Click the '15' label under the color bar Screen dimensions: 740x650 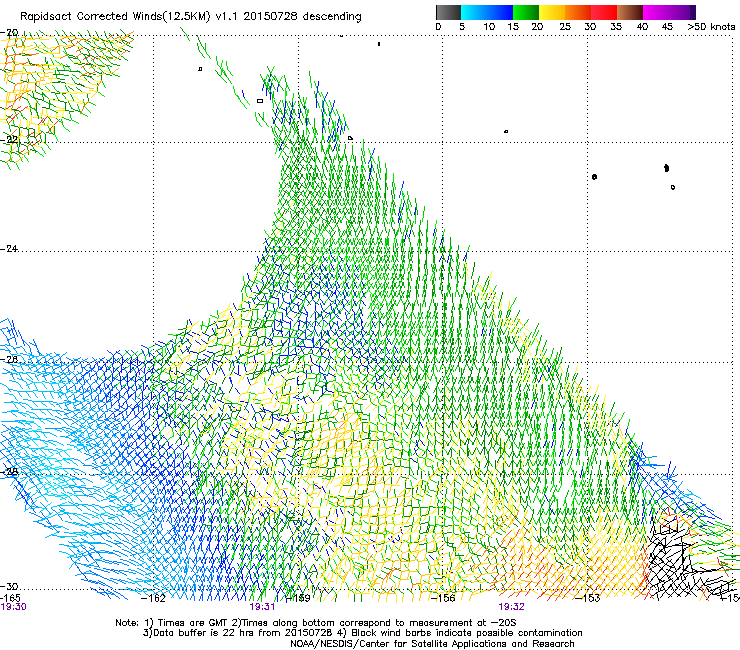pos(513,26)
